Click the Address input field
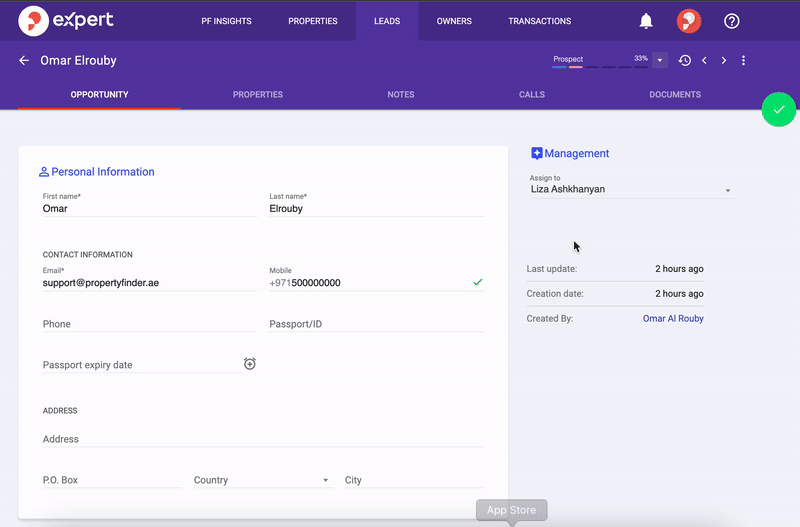The width and height of the screenshot is (800, 527). 263,439
